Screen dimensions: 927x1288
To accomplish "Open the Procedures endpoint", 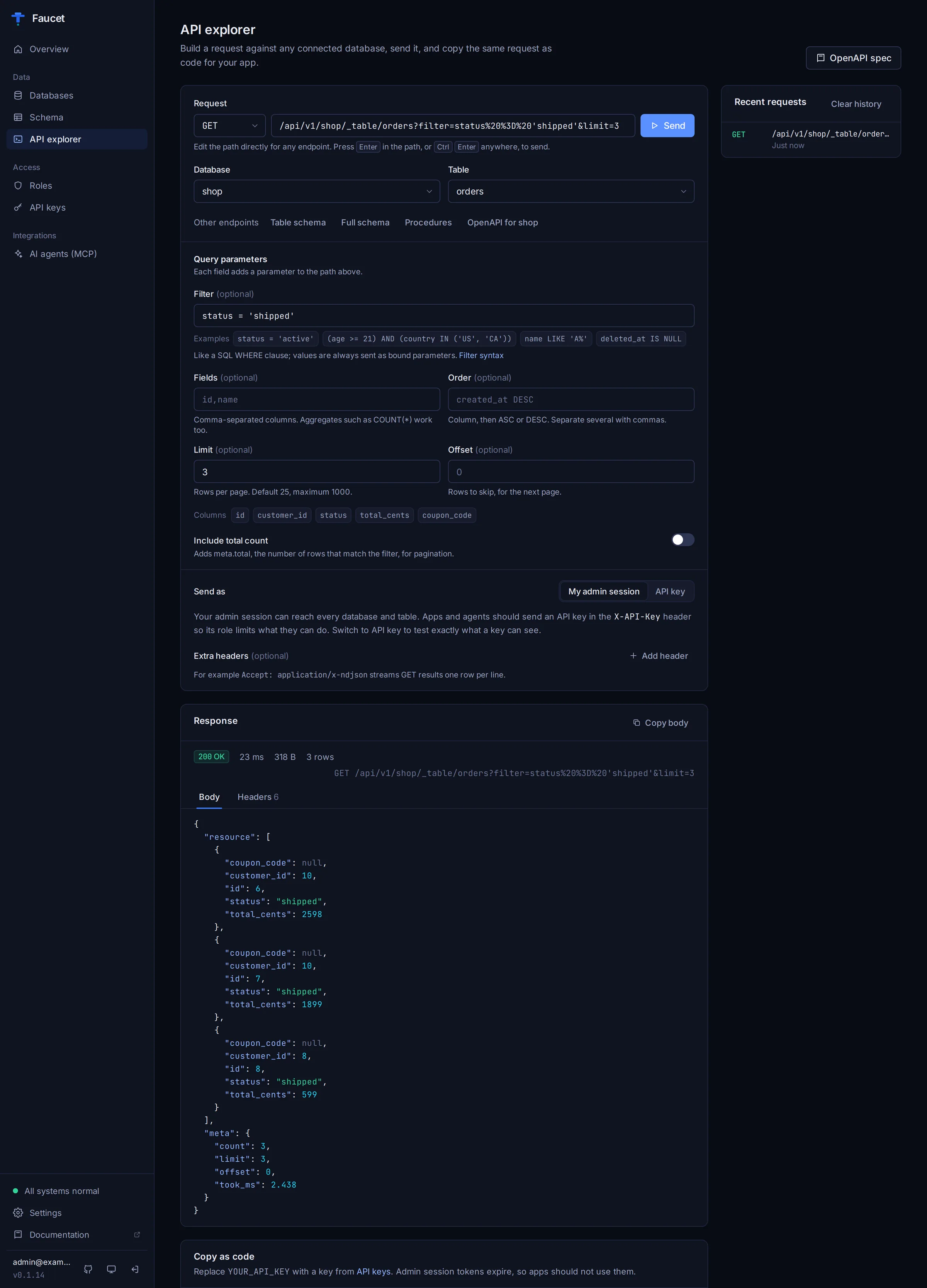I will pos(428,223).
